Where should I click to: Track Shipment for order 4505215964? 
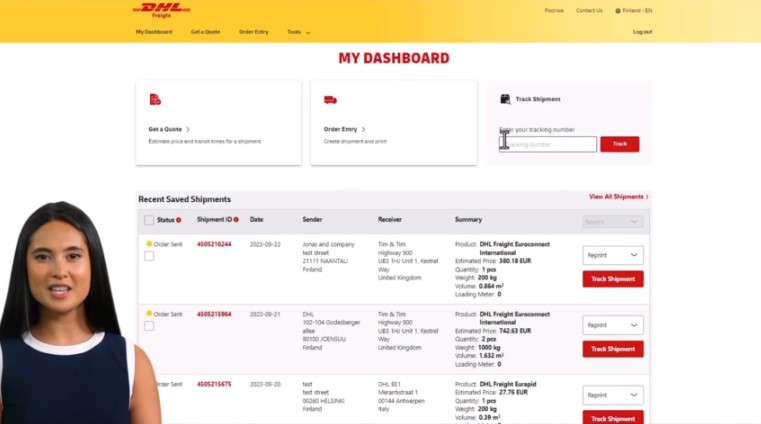(613, 349)
